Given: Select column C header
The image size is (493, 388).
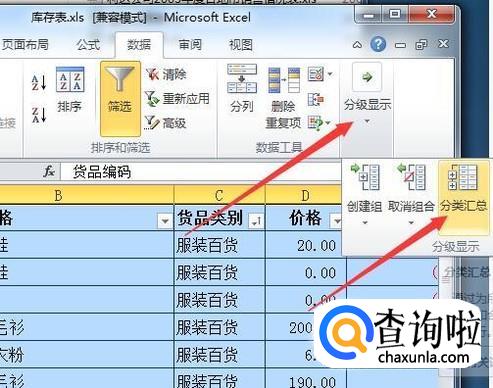Looking at the screenshot, I should pyautogui.click(x=219, y=196).
